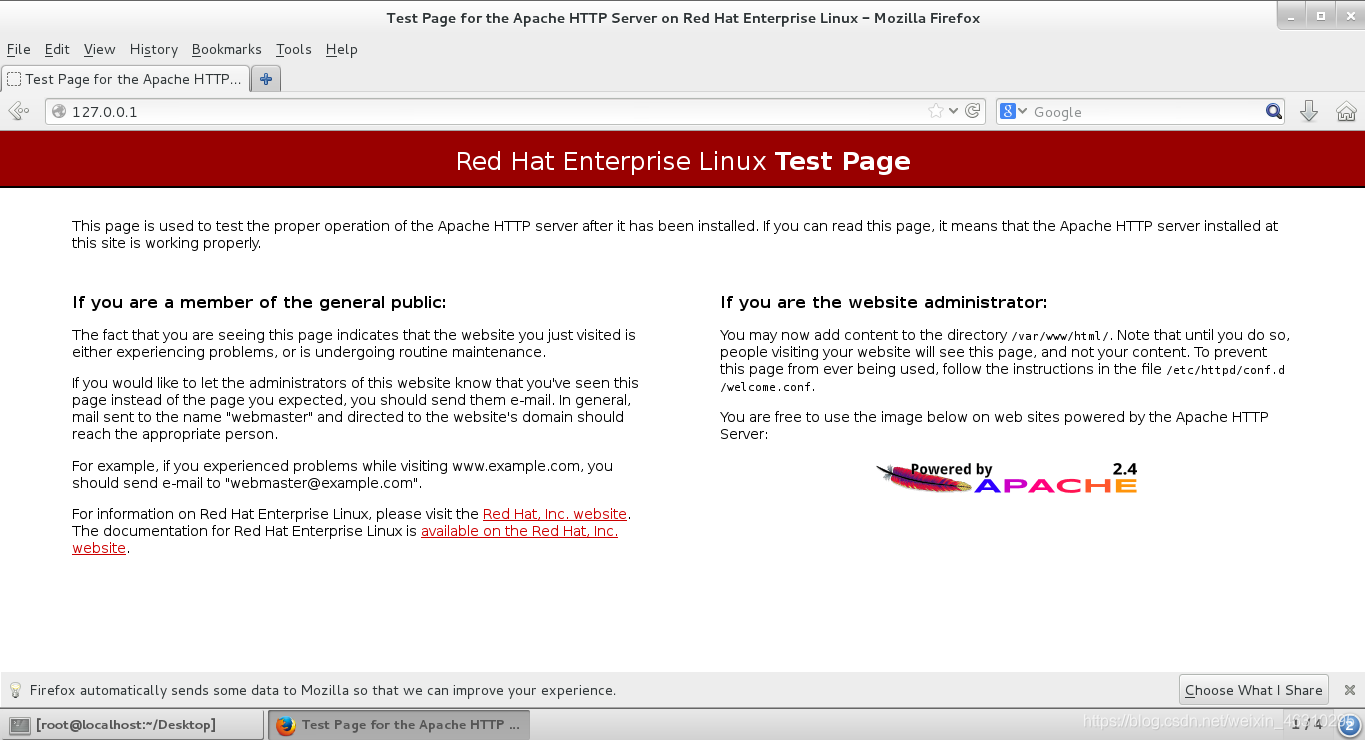Click the lightbulb notification icon

(x=15, y=690)
